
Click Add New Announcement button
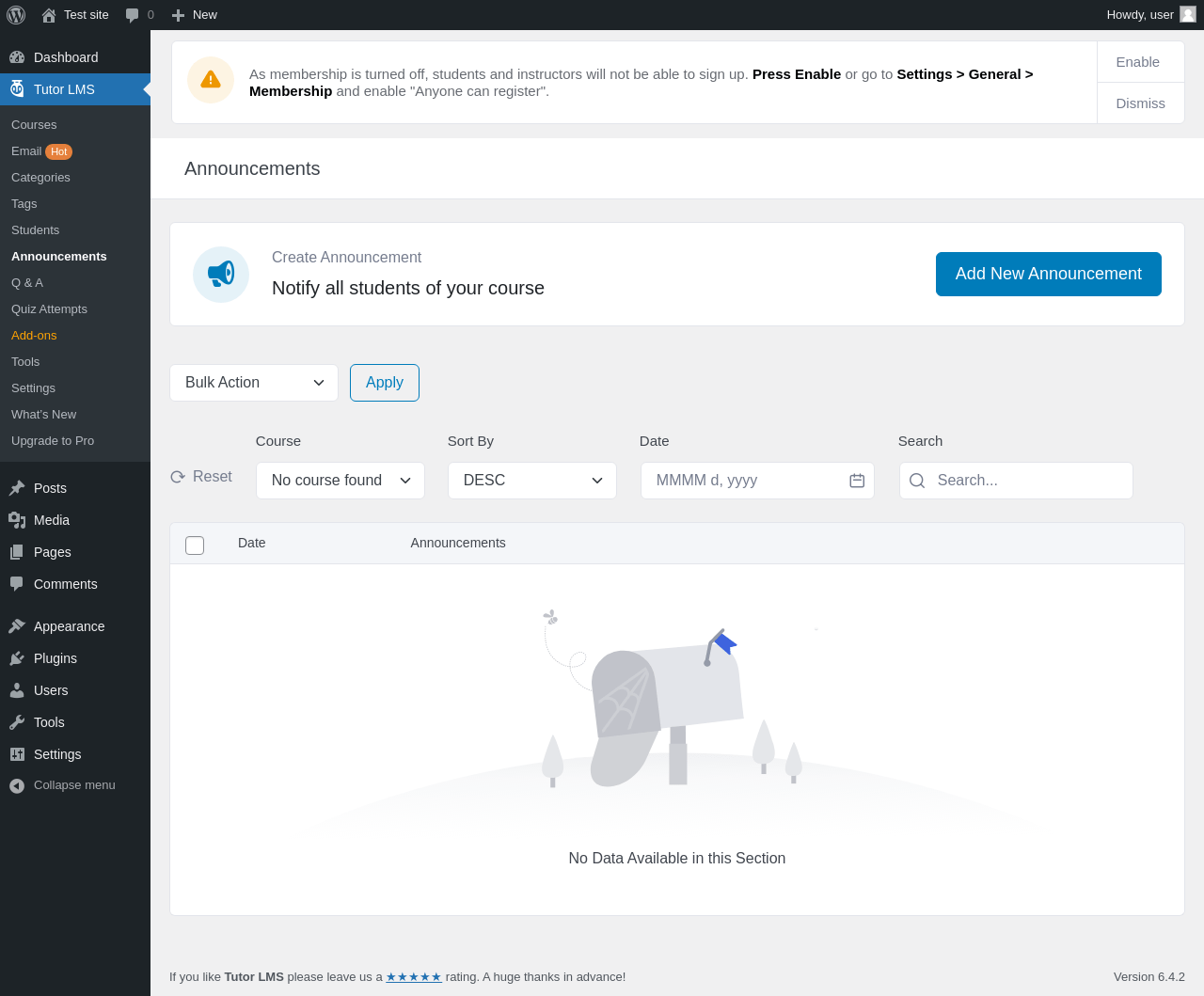point(1049,274)
